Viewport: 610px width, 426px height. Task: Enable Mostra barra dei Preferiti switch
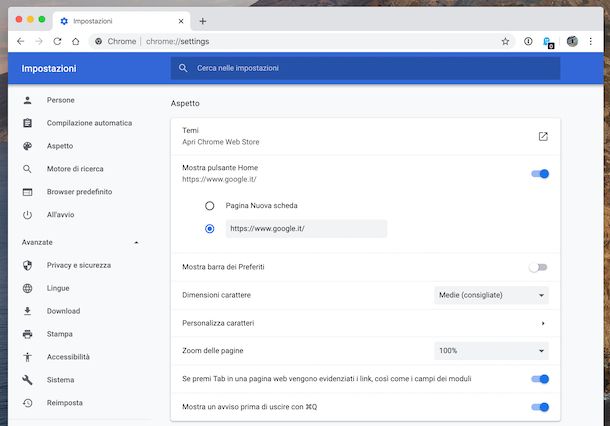pos(538,267)
